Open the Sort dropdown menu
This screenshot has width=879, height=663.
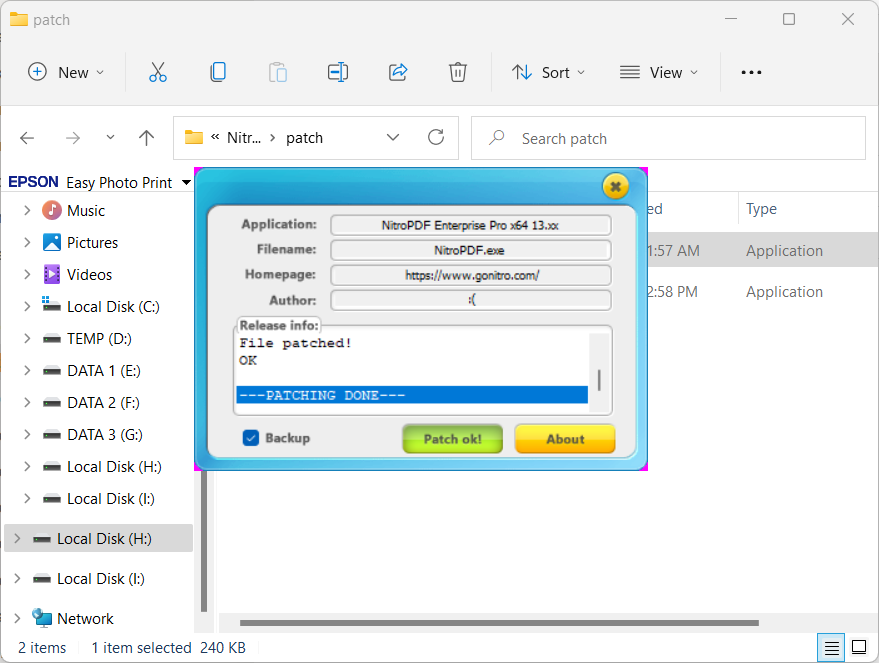548,72
